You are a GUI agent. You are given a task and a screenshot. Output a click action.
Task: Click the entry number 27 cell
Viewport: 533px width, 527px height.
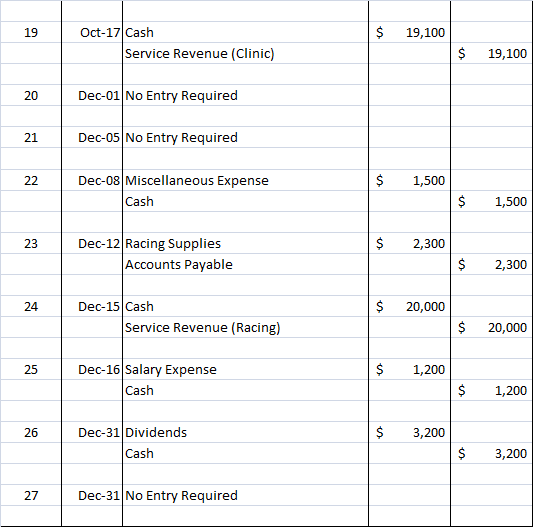click(x=31, y=495)
